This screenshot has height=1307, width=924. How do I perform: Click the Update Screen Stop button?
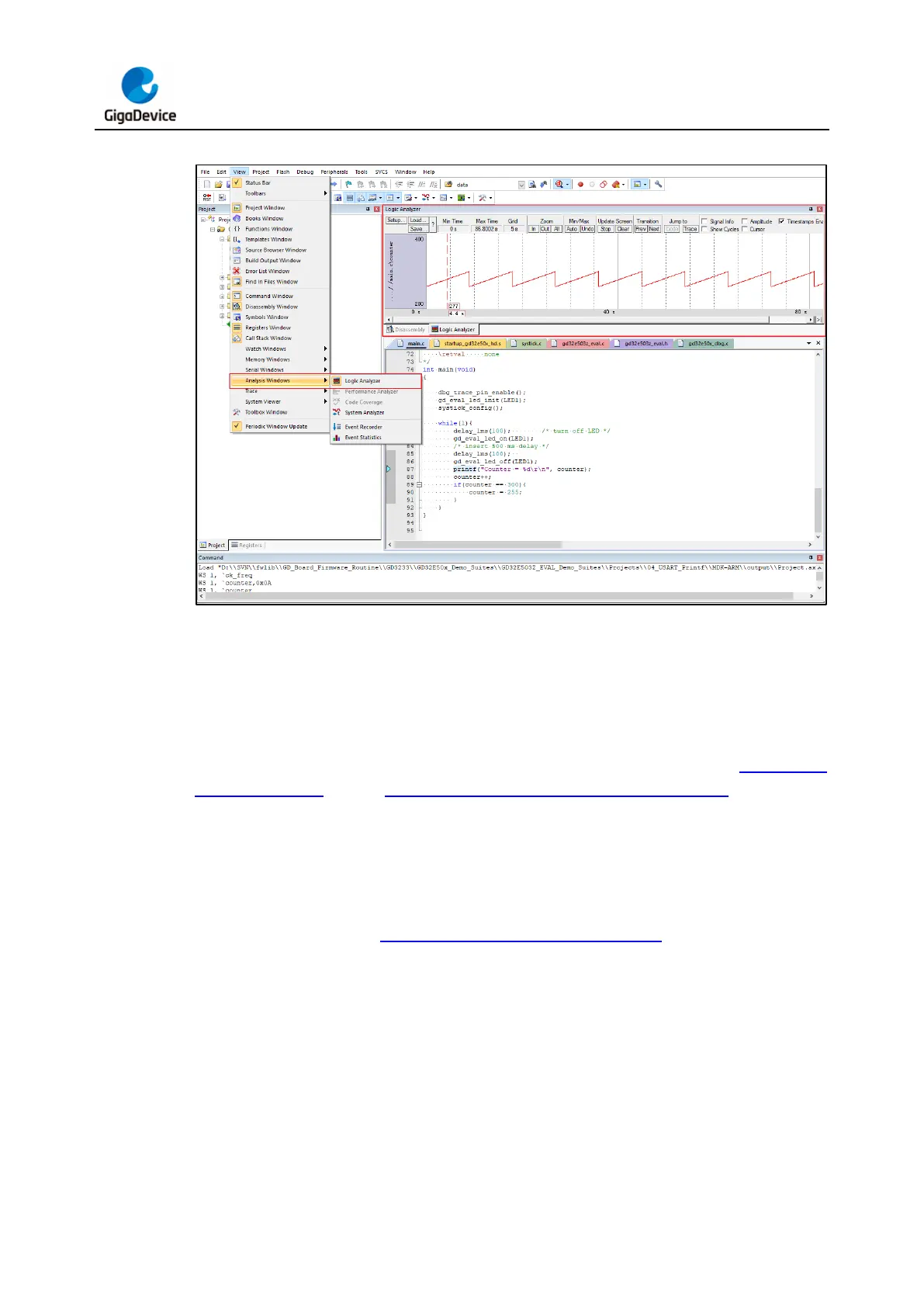click(606, 229)
